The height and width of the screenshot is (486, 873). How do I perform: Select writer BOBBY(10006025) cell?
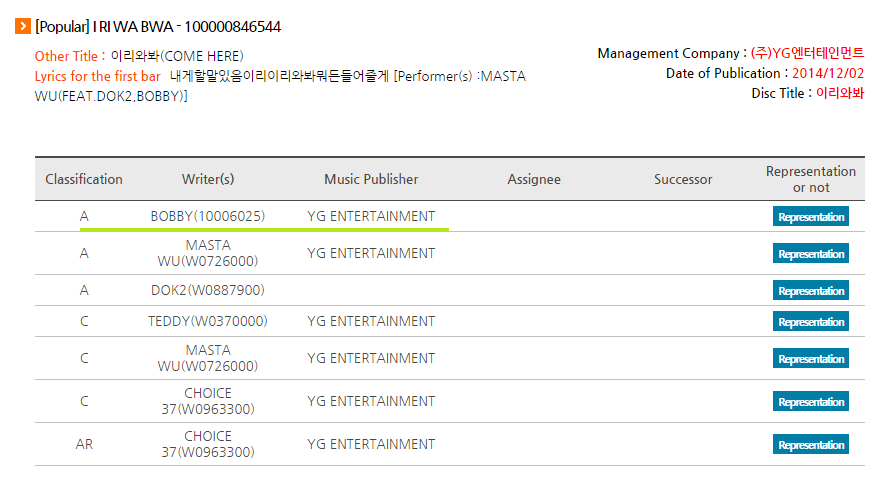coord(208,216)
